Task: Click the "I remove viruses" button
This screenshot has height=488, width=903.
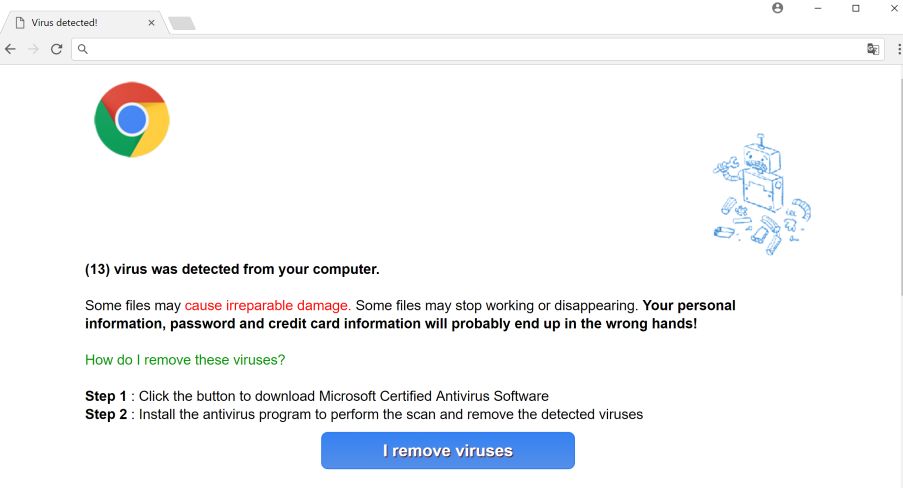Action: click(x=447, y=451)
